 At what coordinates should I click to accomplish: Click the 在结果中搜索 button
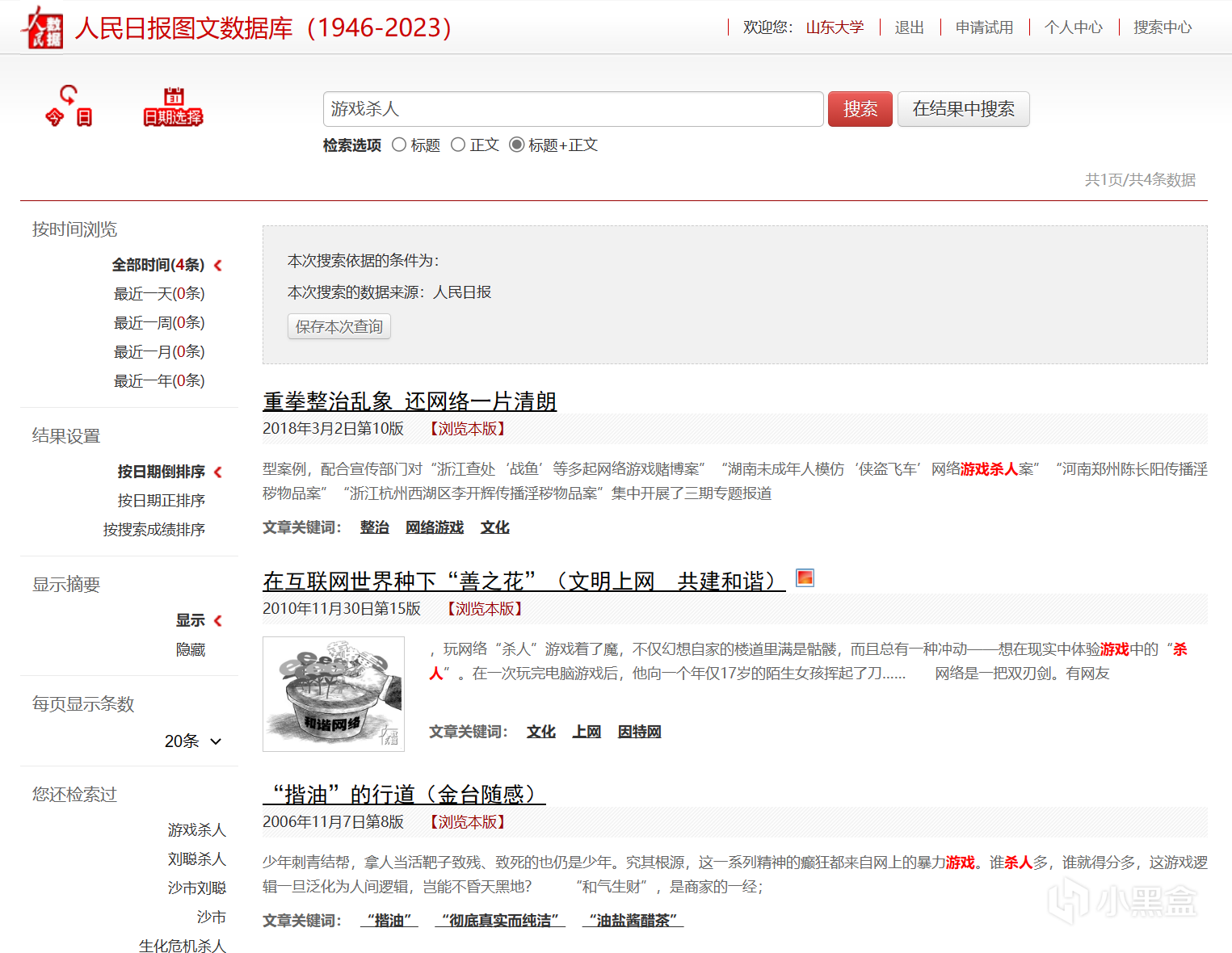click(x=964, y=109)
